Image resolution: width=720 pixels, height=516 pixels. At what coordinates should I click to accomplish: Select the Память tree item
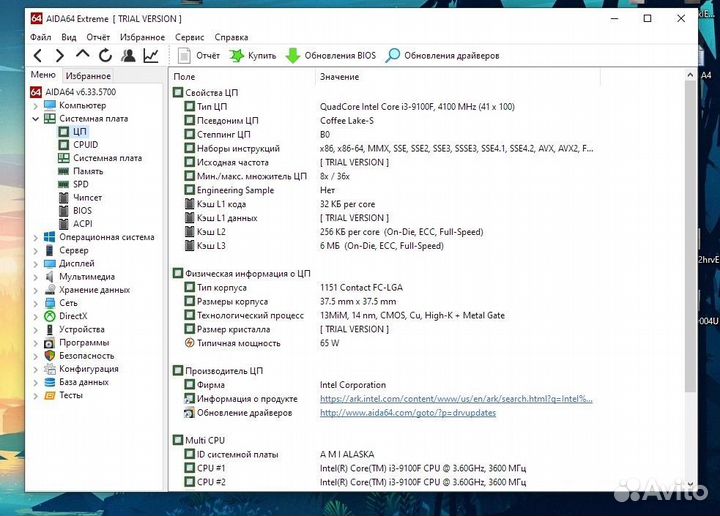click(88, 171)
